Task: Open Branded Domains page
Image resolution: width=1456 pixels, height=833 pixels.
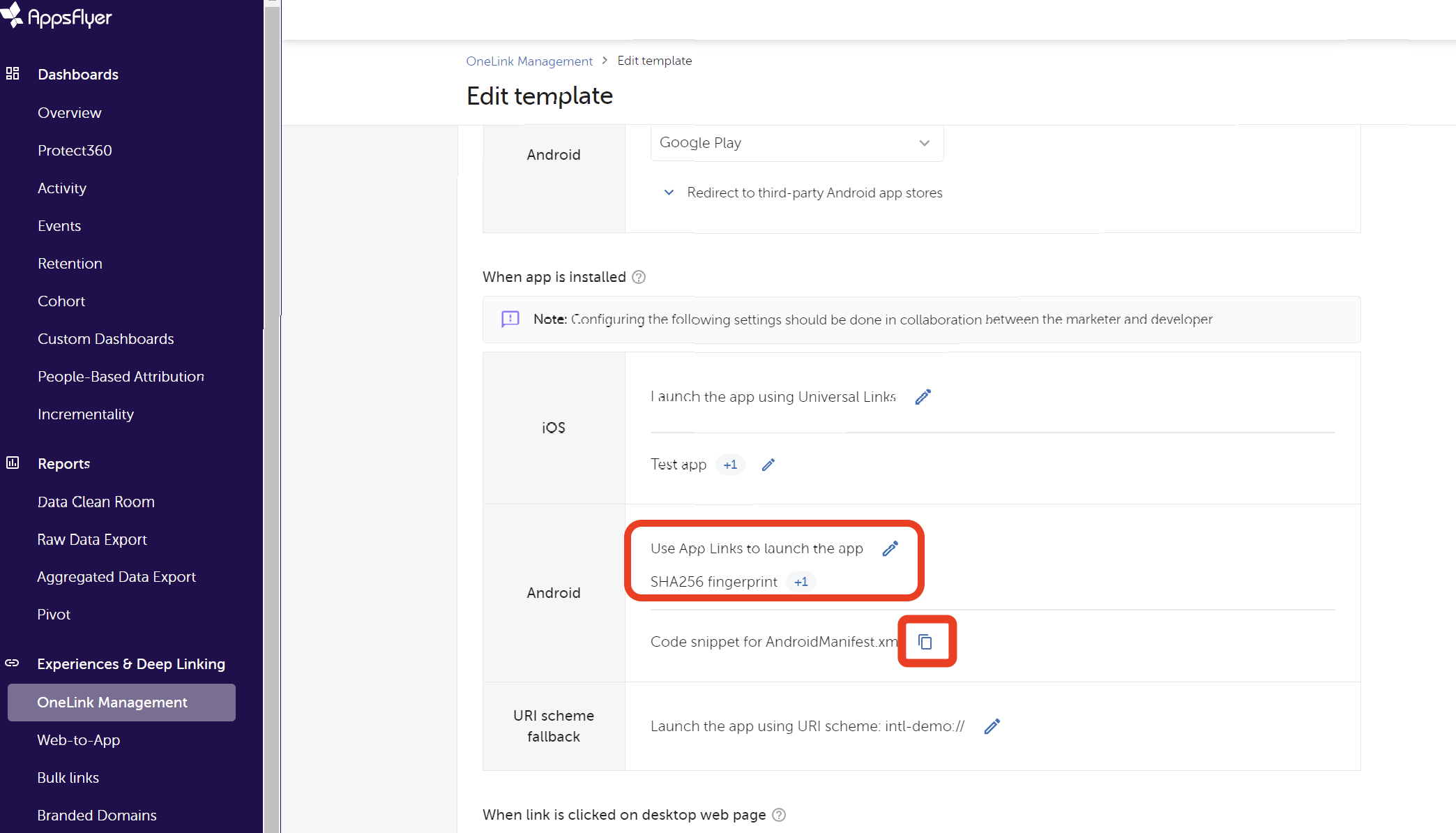Action: tap(97, 816)
